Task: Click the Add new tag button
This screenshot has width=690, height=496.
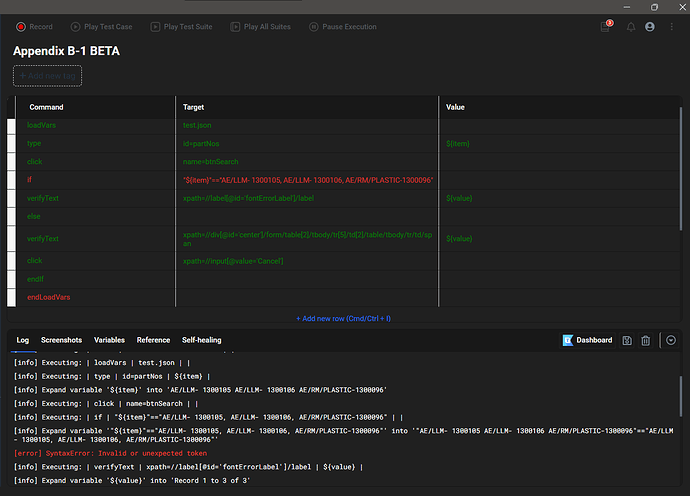Action: coord(47,75)
